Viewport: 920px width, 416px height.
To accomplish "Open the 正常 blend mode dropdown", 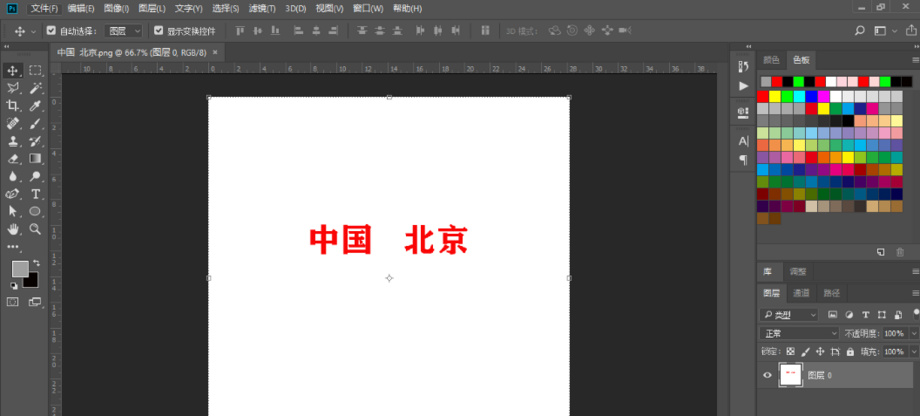I will (x=800, y=333).
